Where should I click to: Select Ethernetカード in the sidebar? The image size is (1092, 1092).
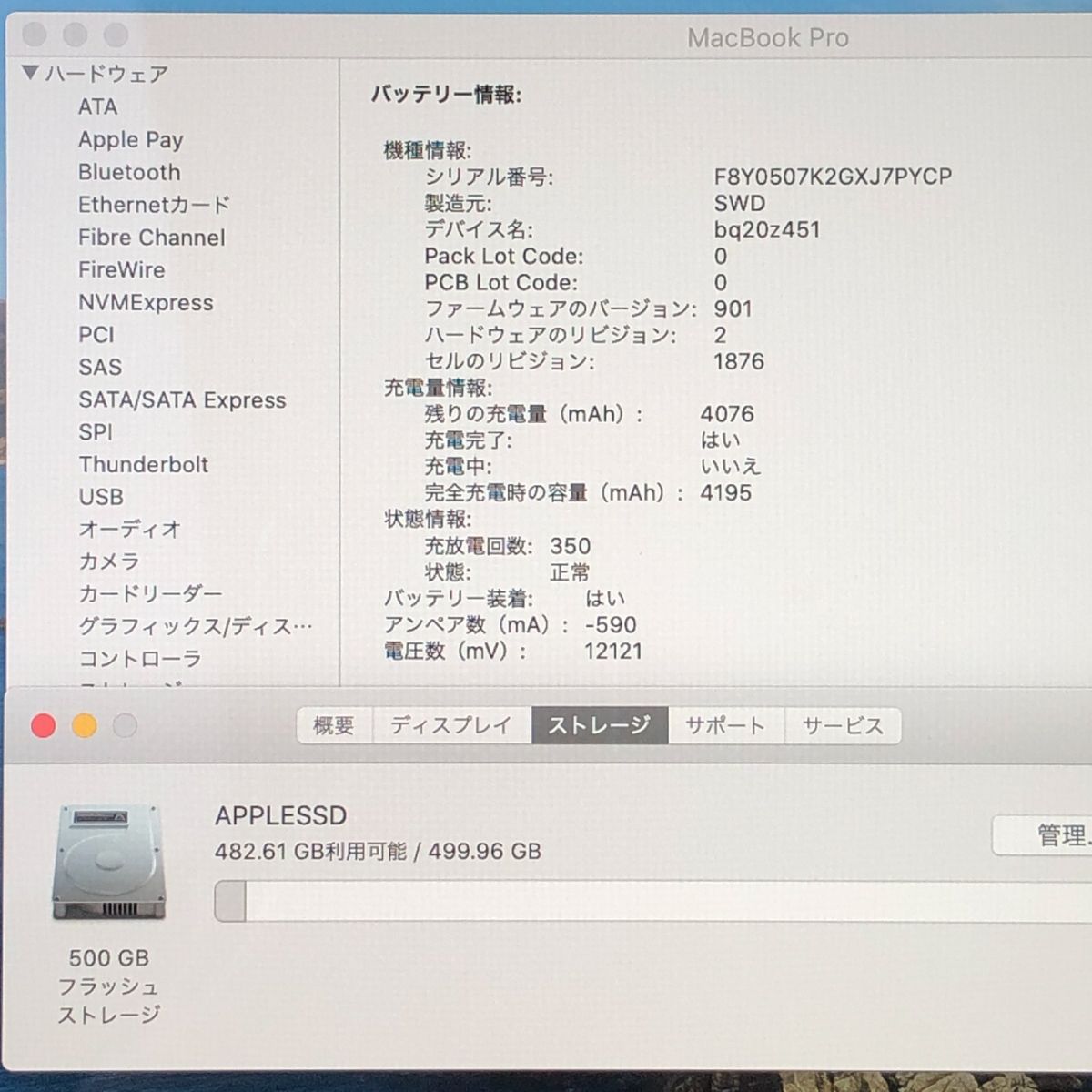154,205
